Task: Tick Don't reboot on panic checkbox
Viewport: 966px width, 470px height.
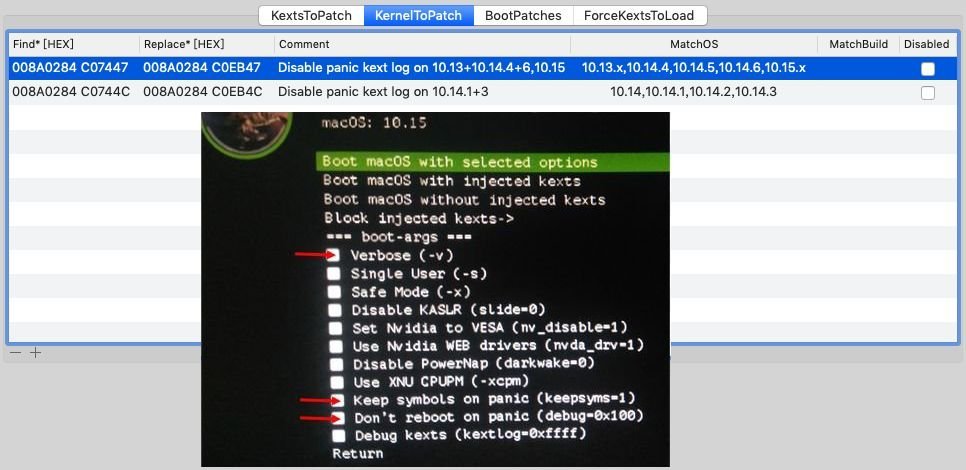Action: point(338,418)
